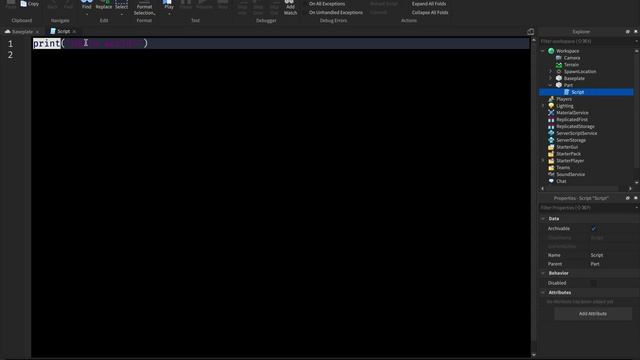The height and width of the screenshot is (360, 640).
Task: Open the Replace tool
Action: click(104, 5)
